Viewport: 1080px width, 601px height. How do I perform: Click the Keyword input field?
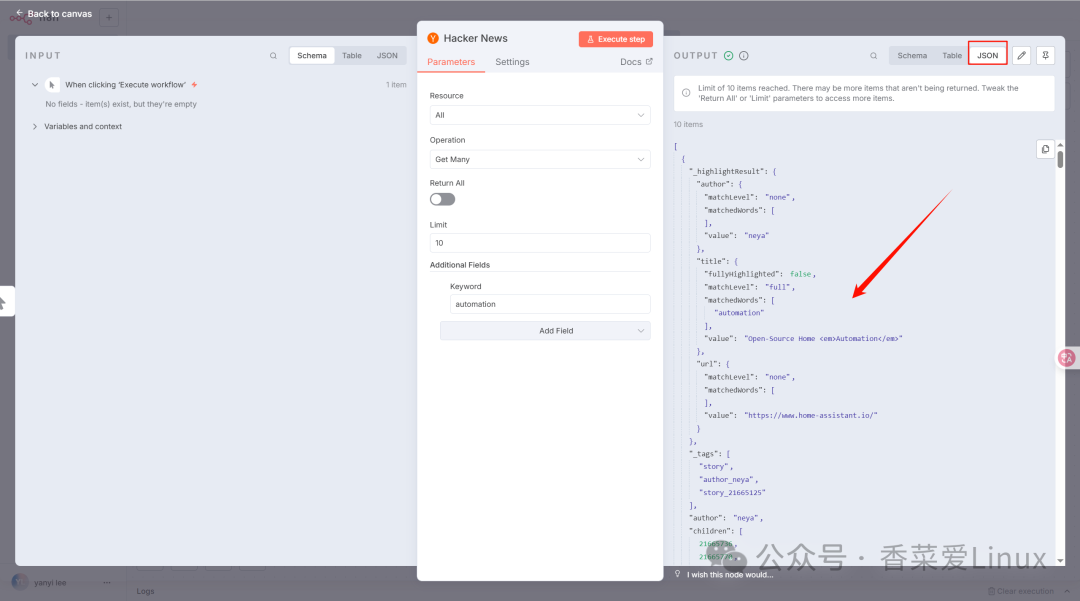point(550,304)
